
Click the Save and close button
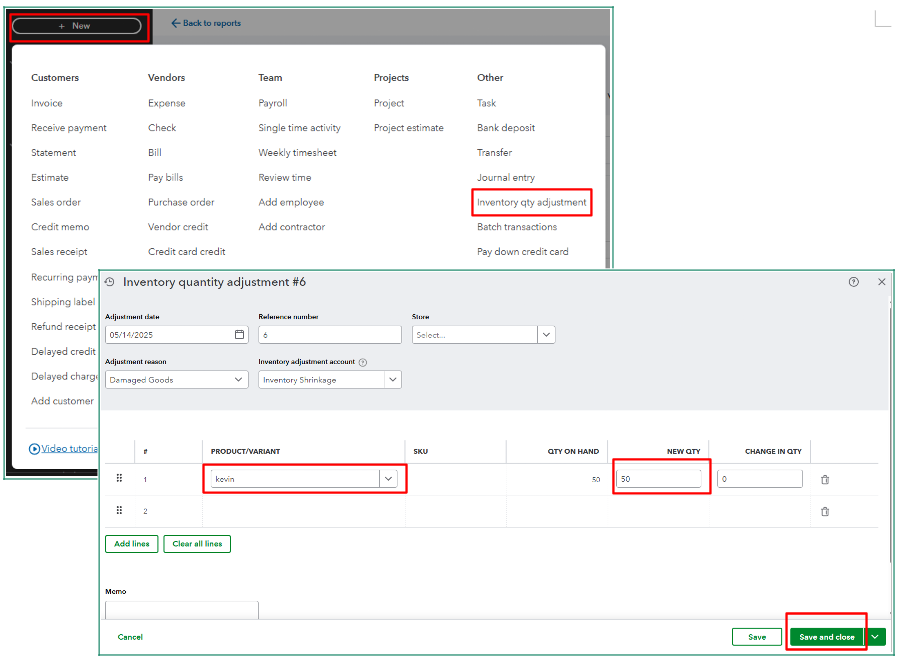pos(826,637)
